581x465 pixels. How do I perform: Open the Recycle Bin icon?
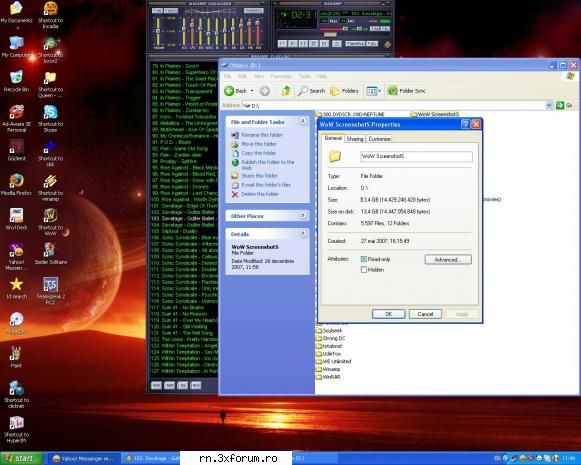pyautogui.click(x=16, y=81)
